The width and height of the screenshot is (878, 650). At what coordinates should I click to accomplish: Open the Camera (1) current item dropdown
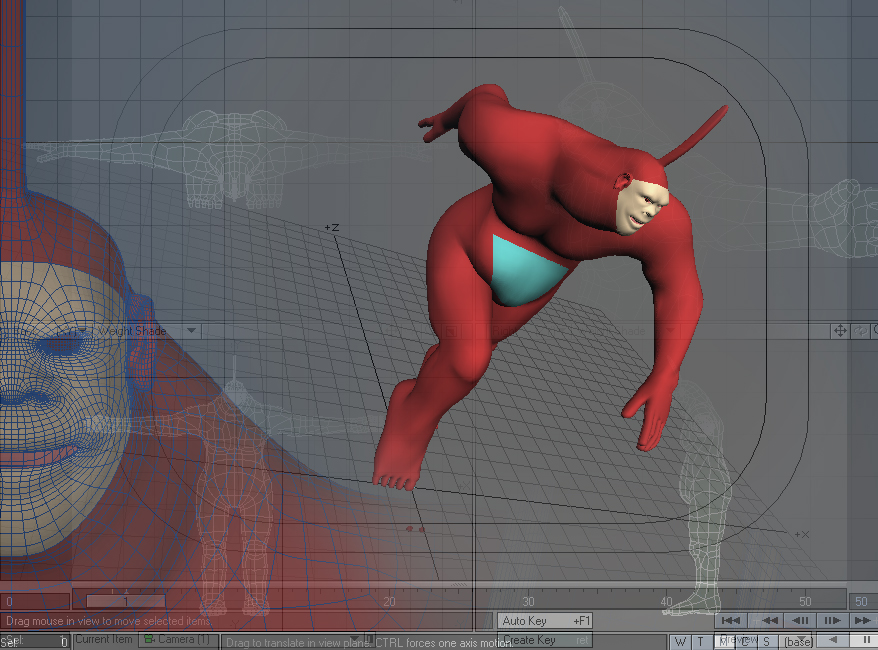178,639
